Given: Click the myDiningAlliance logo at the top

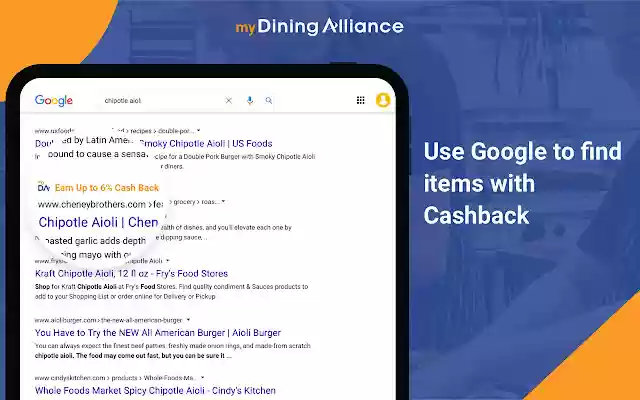Looking at the screenshot, I should tap(320, 27).
